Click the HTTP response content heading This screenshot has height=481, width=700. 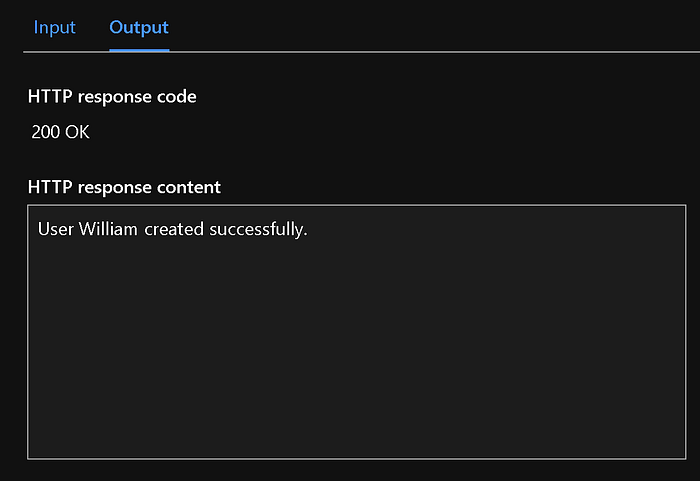point(124,187)
